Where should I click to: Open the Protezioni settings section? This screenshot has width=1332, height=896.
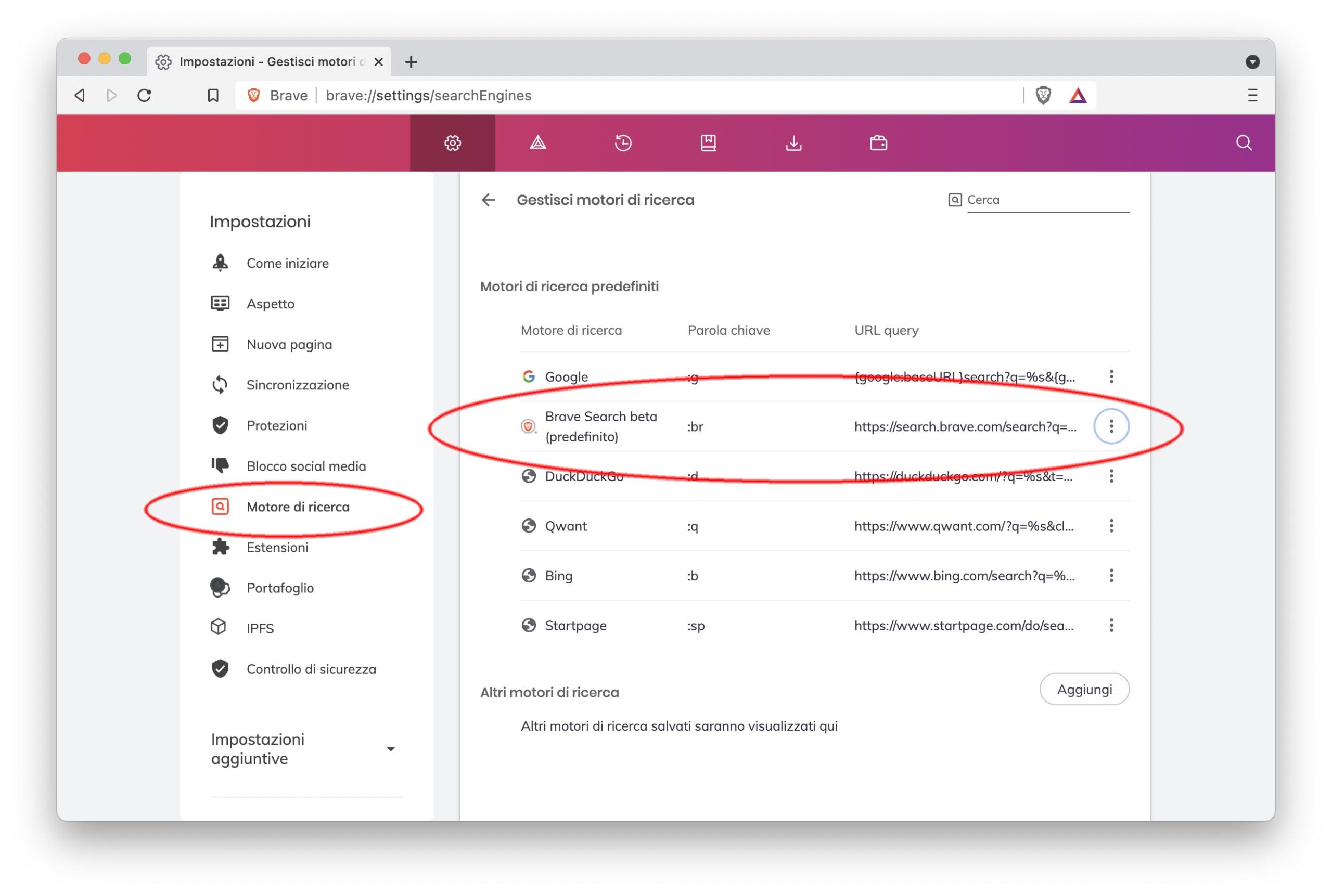pos(277,426)
